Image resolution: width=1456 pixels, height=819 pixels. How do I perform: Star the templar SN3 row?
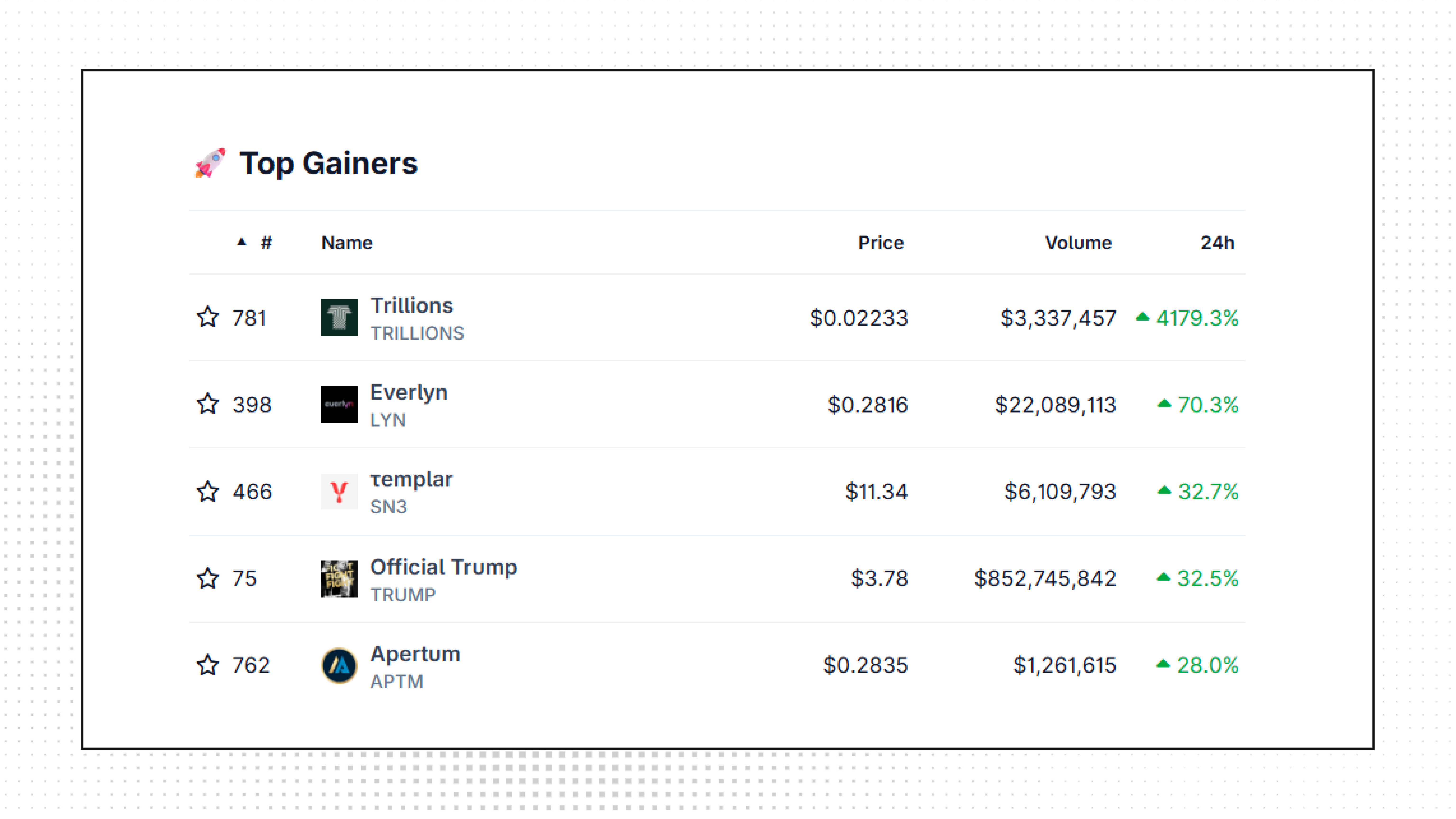[207, 491]
